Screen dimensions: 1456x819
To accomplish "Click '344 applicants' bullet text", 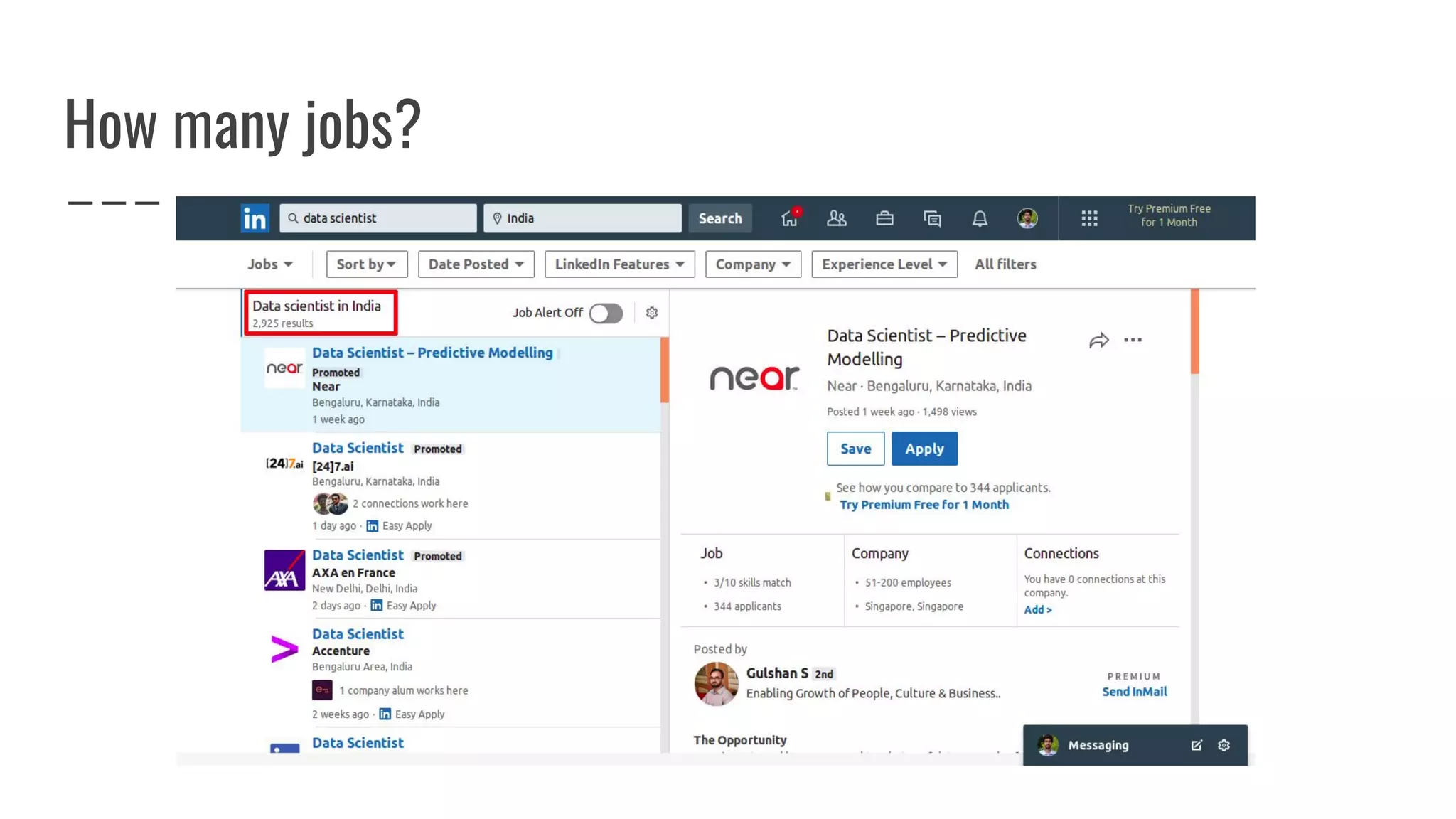I will tap(747, 606).
